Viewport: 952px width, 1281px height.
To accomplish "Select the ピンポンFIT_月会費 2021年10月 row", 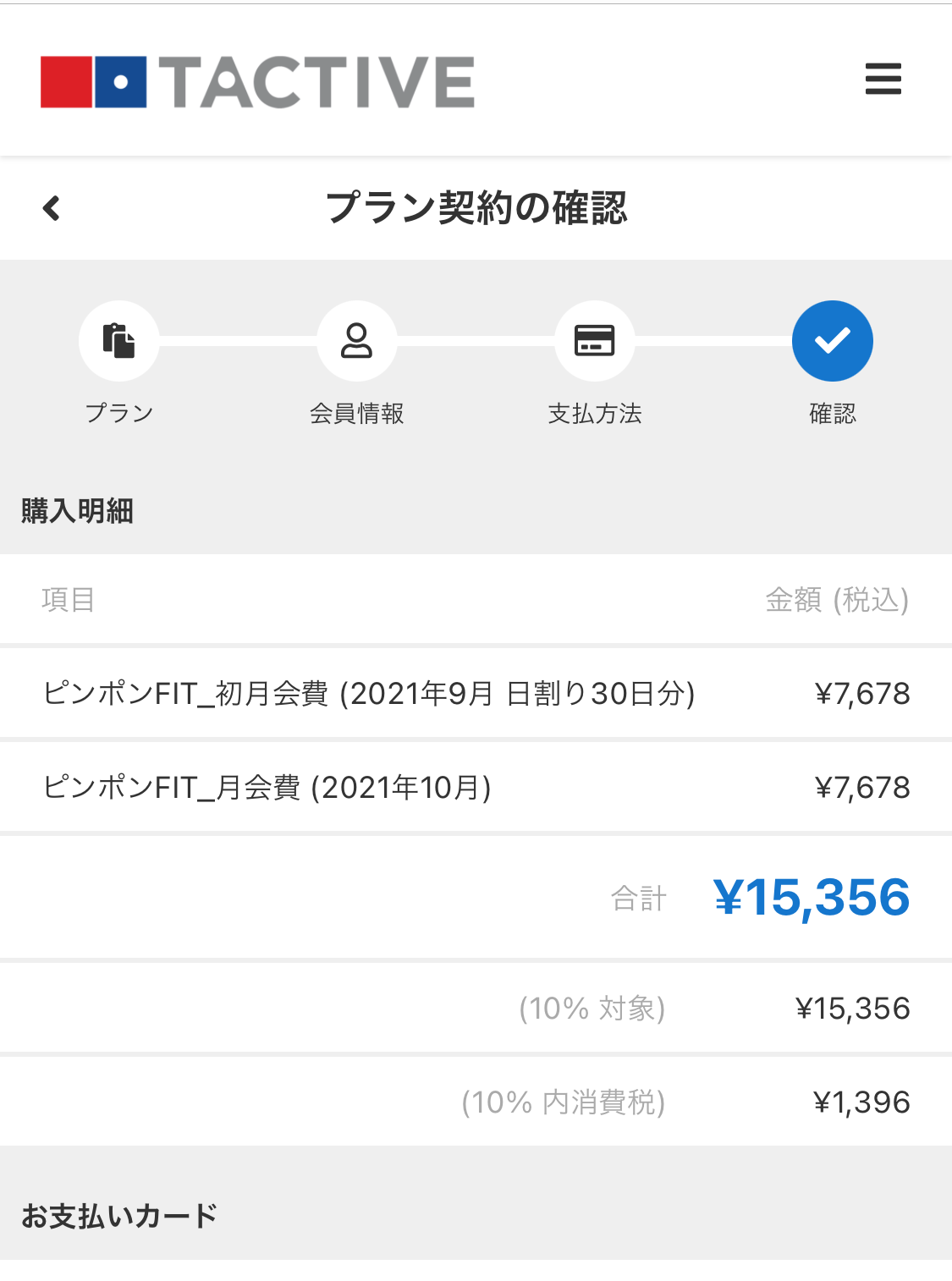I will [476, 787].
